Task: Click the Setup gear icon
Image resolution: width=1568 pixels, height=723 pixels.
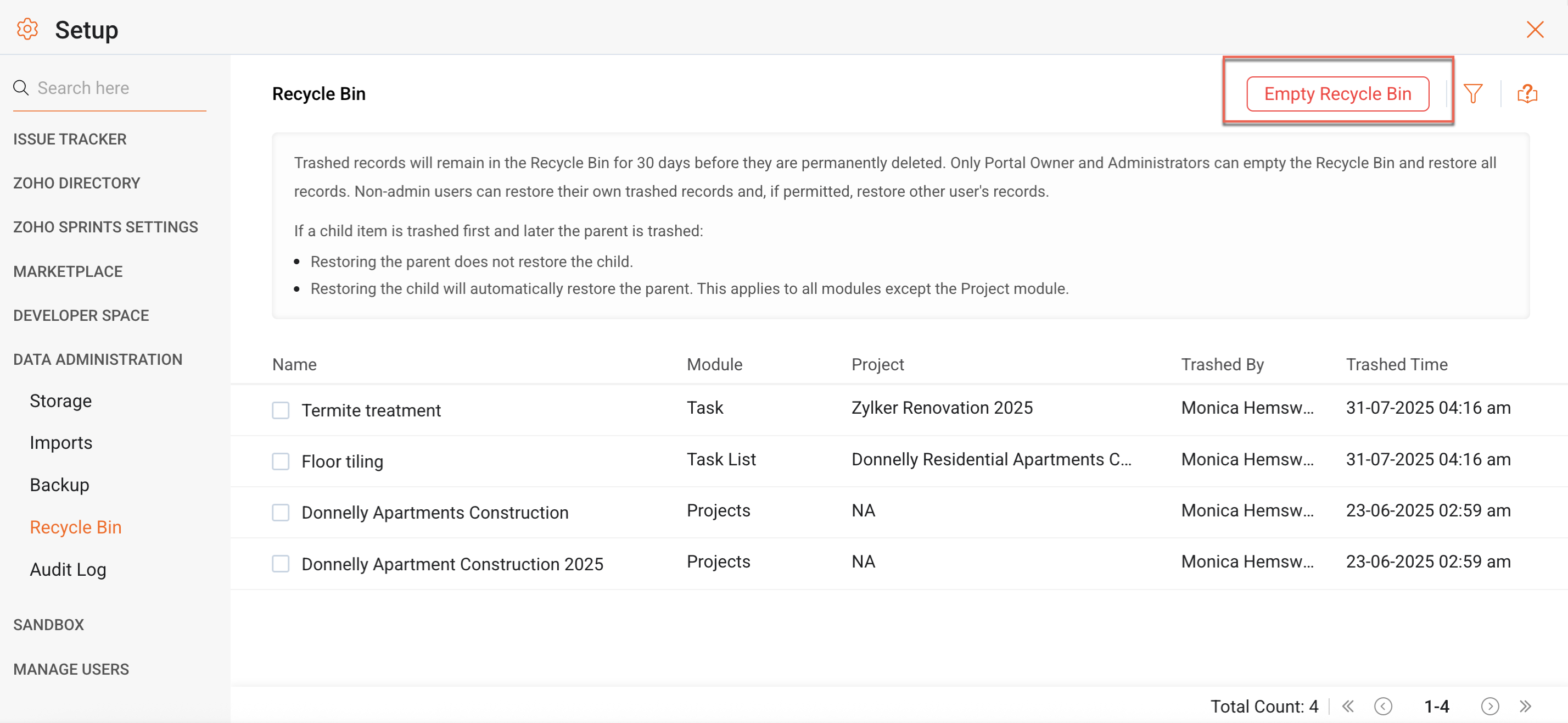Action: click(x=27, y=29)
